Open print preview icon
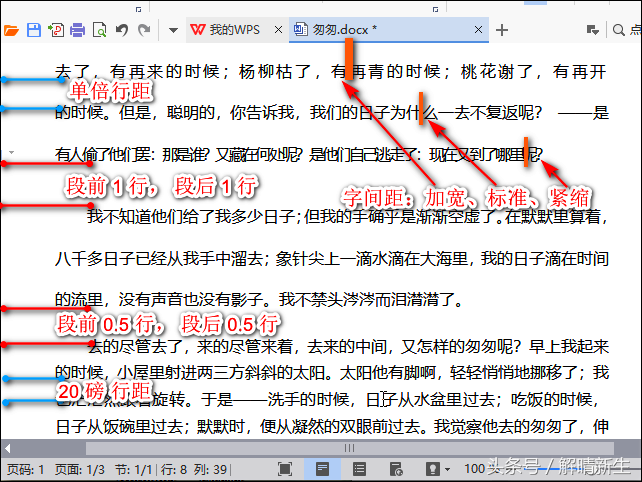This screenshot has height=482, width=642. pos(99,30)
